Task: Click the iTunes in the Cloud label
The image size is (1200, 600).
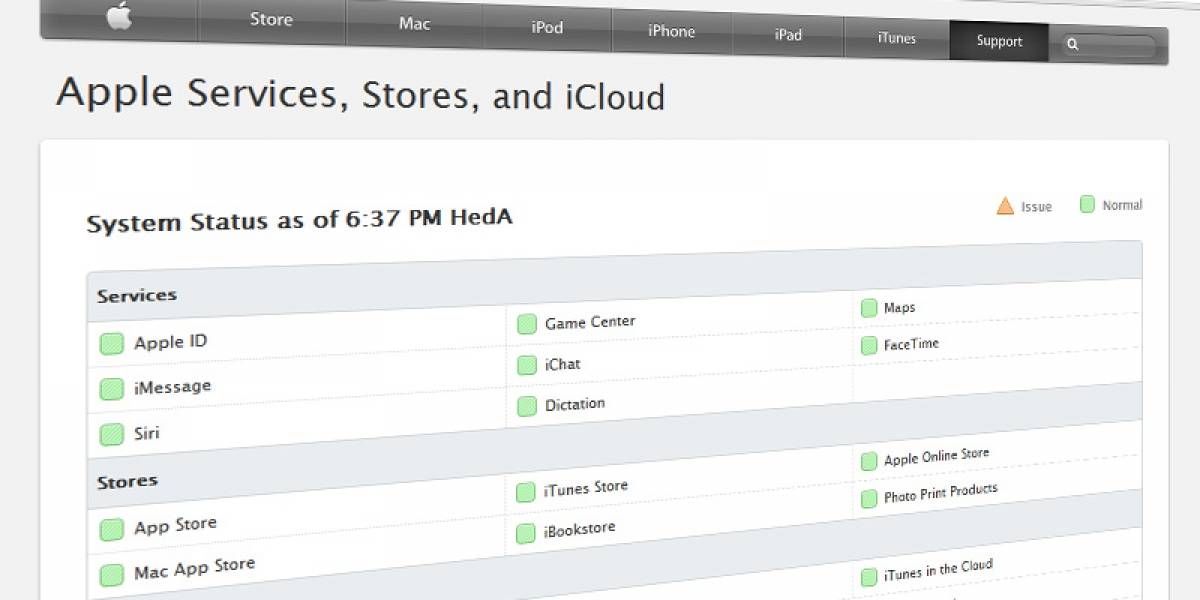Action: coord(938,571)
